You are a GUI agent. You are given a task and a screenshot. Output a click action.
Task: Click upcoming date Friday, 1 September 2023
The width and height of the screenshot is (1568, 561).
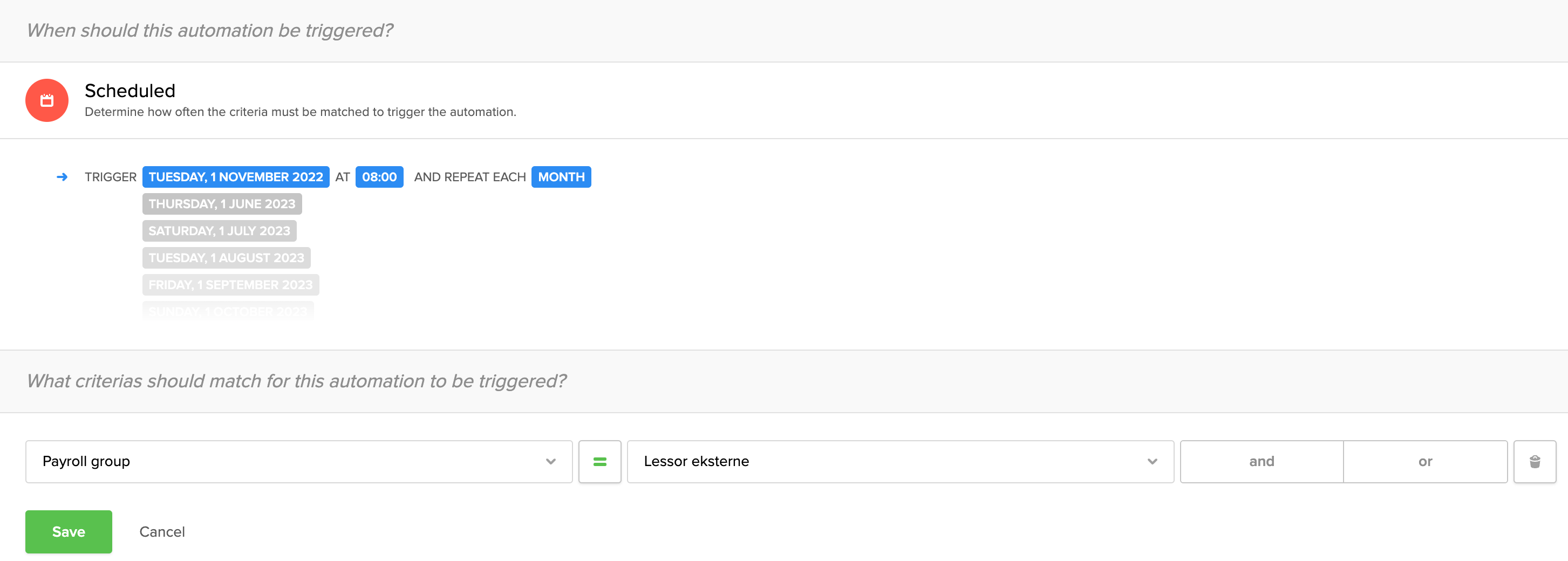click(230, 285)
